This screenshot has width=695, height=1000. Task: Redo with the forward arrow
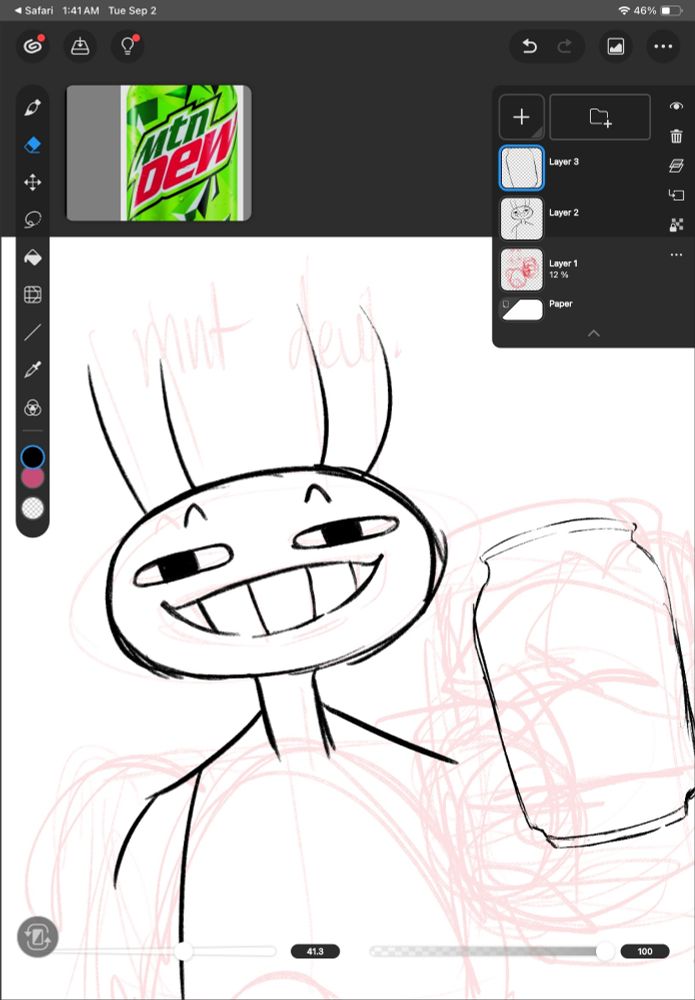(565, 47)
